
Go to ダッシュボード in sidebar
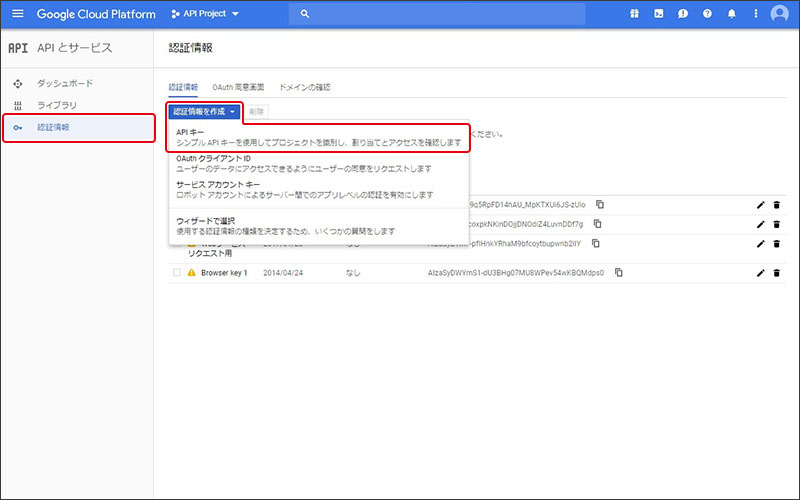[65, 83]
